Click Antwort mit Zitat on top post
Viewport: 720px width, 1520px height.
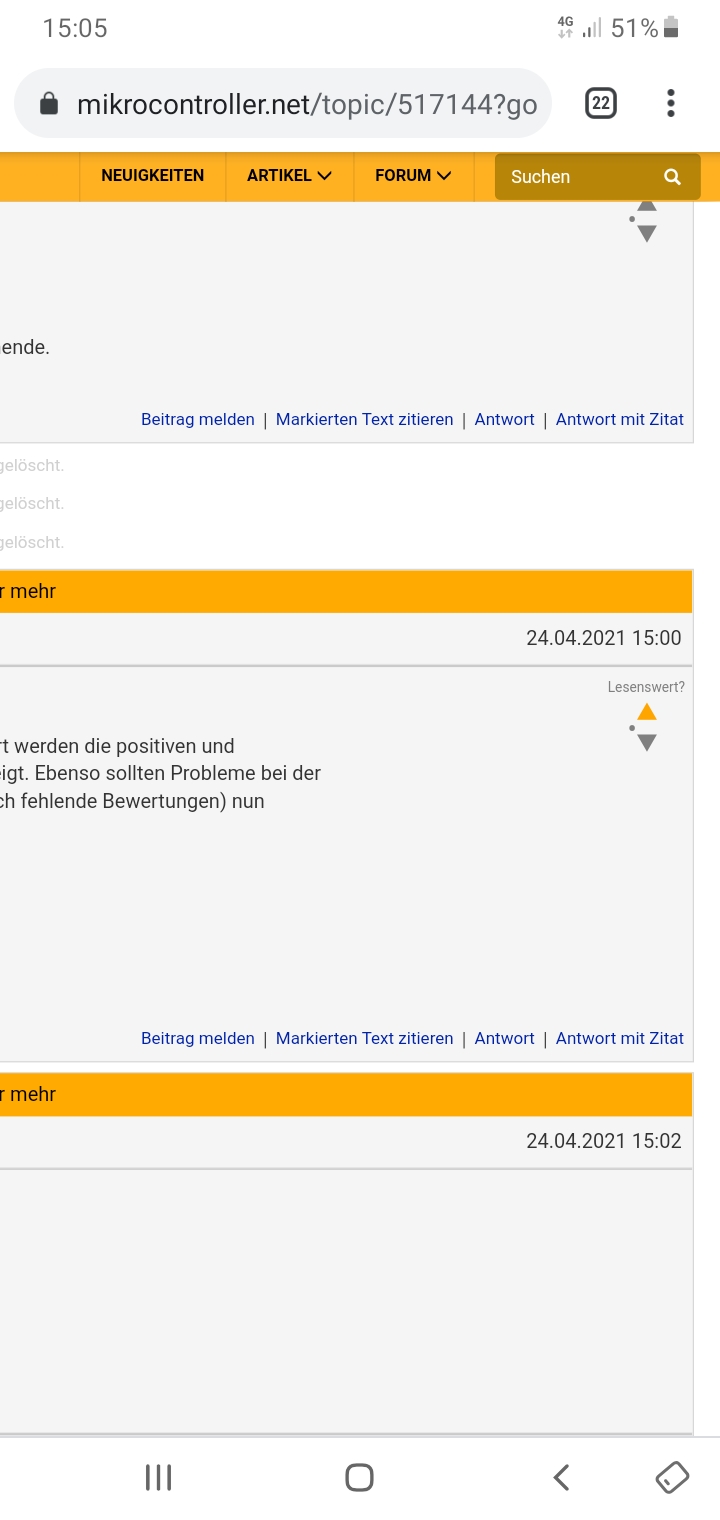(620, 419)
